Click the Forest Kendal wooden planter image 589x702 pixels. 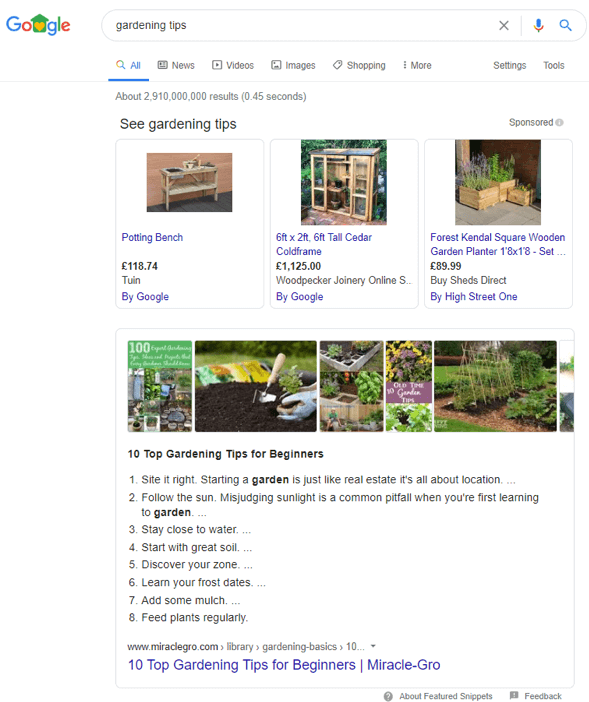pyautogui.click(x=498, y=182)
